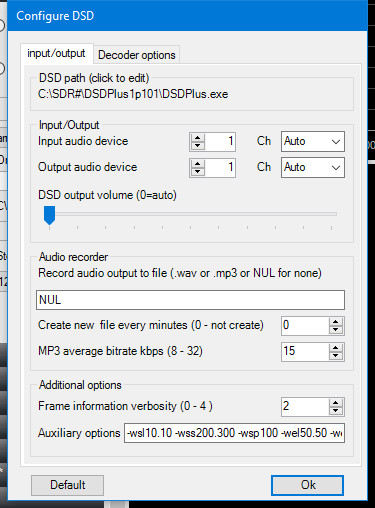This screenshot has width=375, height=508.
Task: Decrease the MP3 average bitrate value
Action: coord(336,356)
